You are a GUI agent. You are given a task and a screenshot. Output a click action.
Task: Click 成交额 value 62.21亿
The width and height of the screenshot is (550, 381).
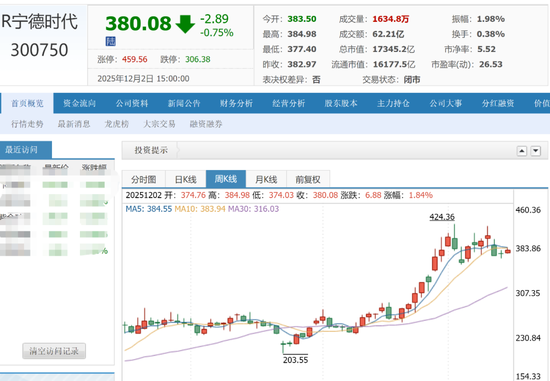388,34
